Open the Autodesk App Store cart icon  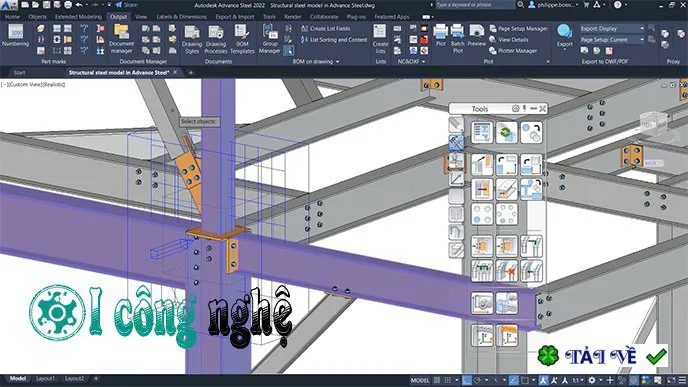pyautogui.click(x=586, y=5)
